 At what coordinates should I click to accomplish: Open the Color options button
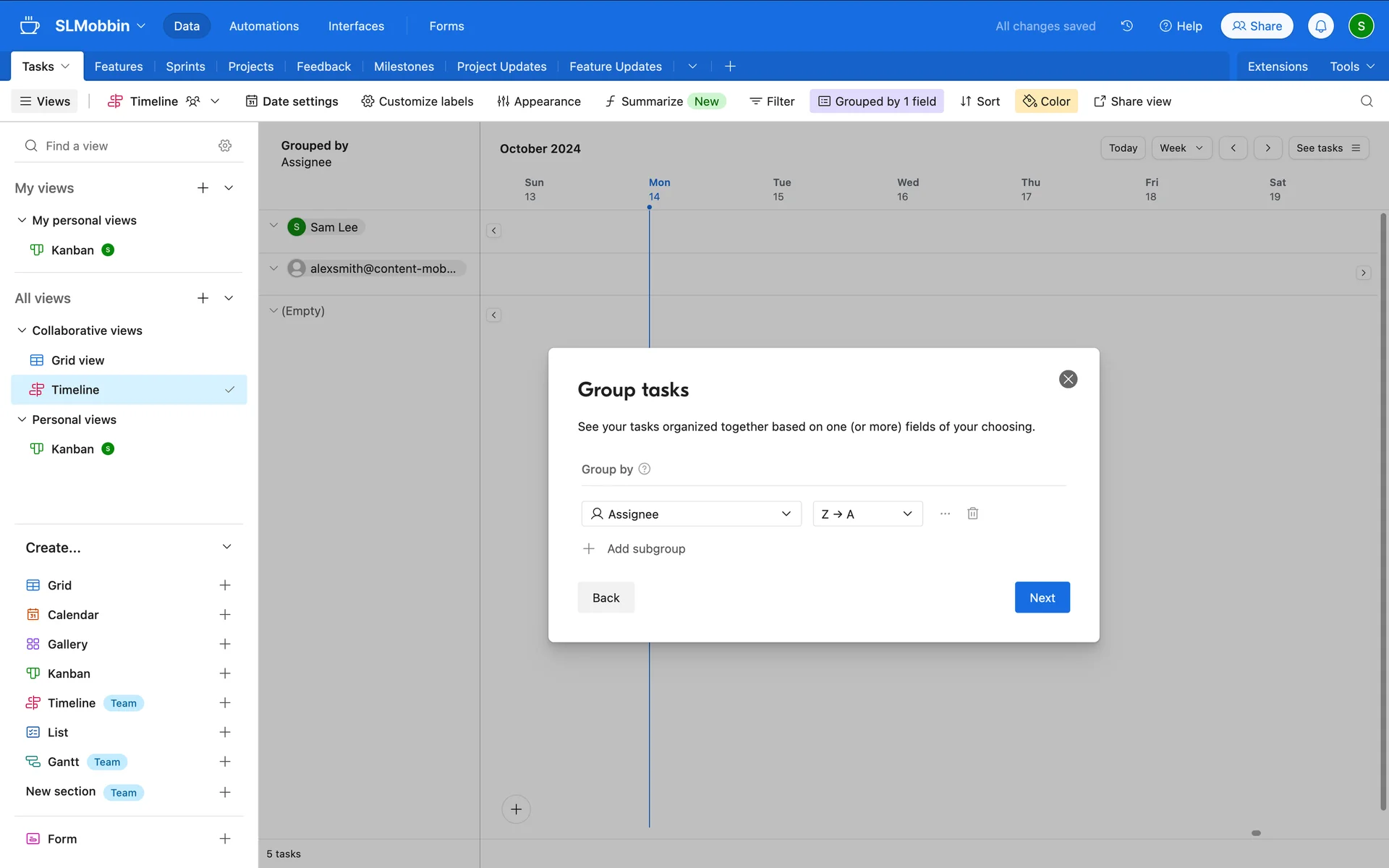(1046, 101)
